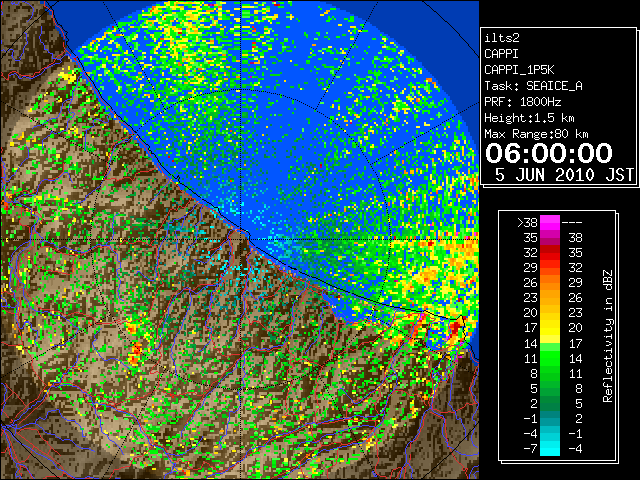
Task: Select the 'Max Range:80 km' text
Action: point(536,134)
